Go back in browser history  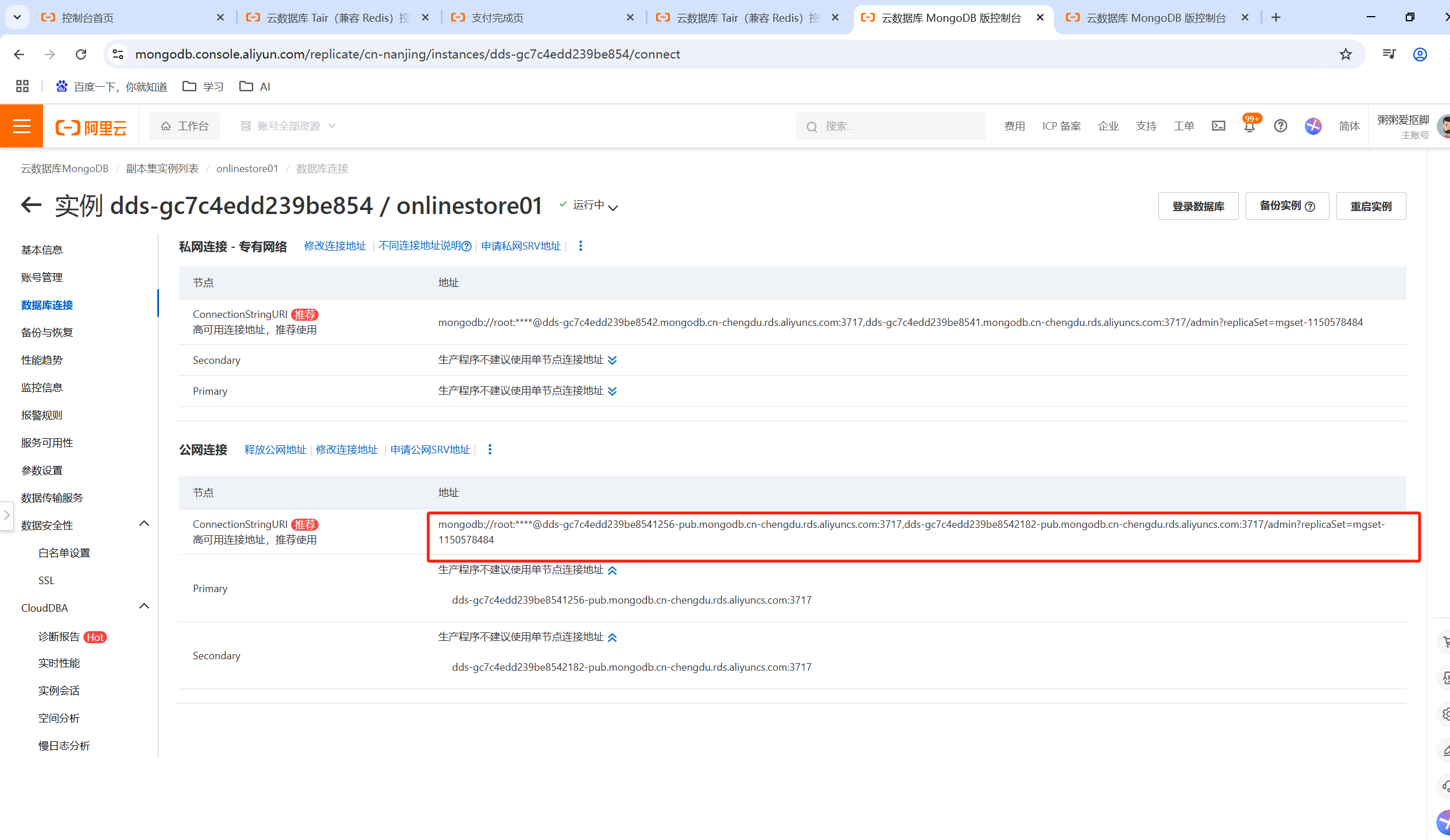coord(19,54)
